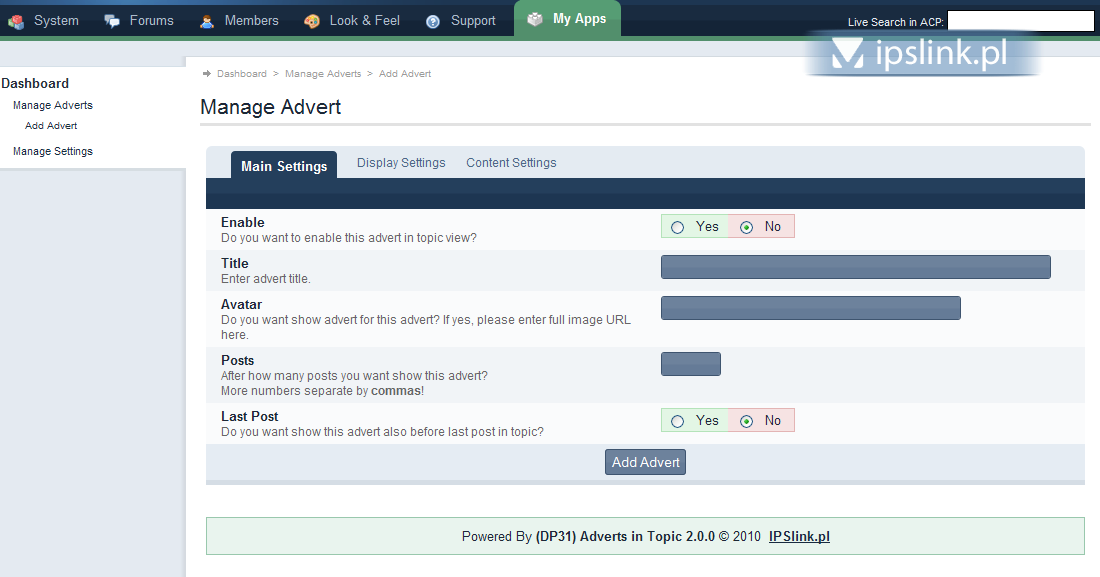Viewport: 1100px width, 577px height.
Task: Click the Live Search in ACP box
Action: point(1020,21)
